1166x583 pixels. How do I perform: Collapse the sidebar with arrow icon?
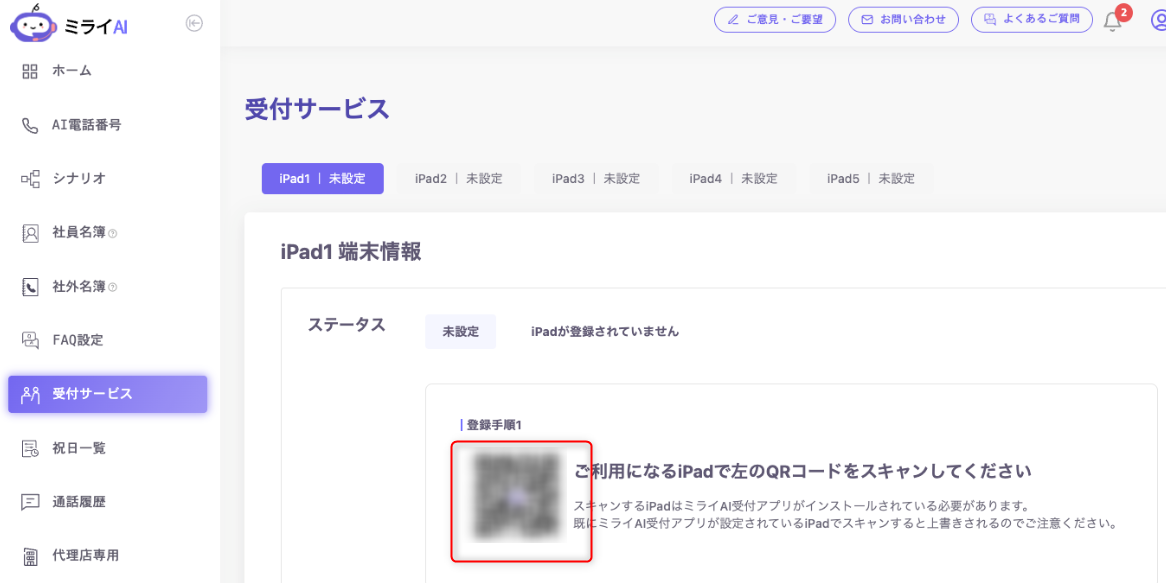click(194, 24)
